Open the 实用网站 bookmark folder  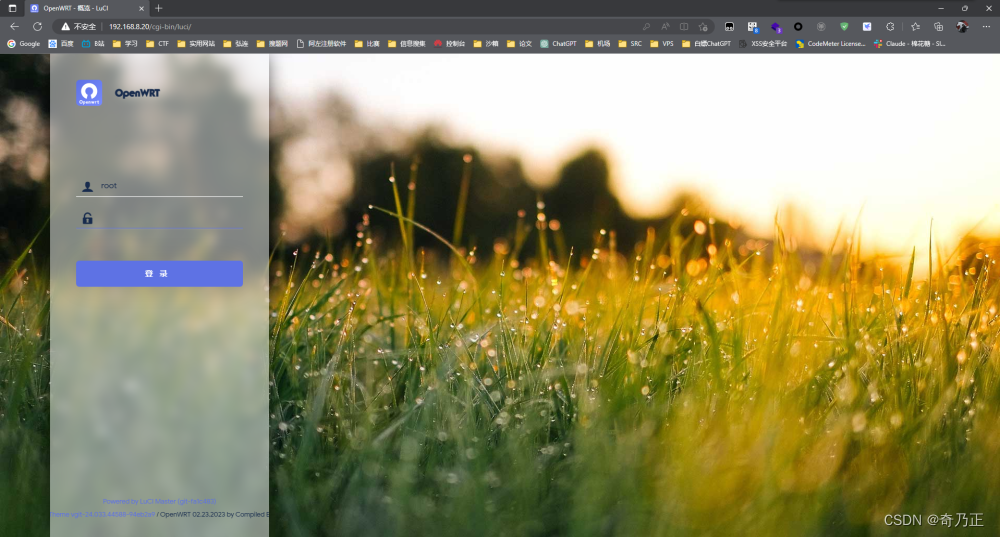pos(196,44)
